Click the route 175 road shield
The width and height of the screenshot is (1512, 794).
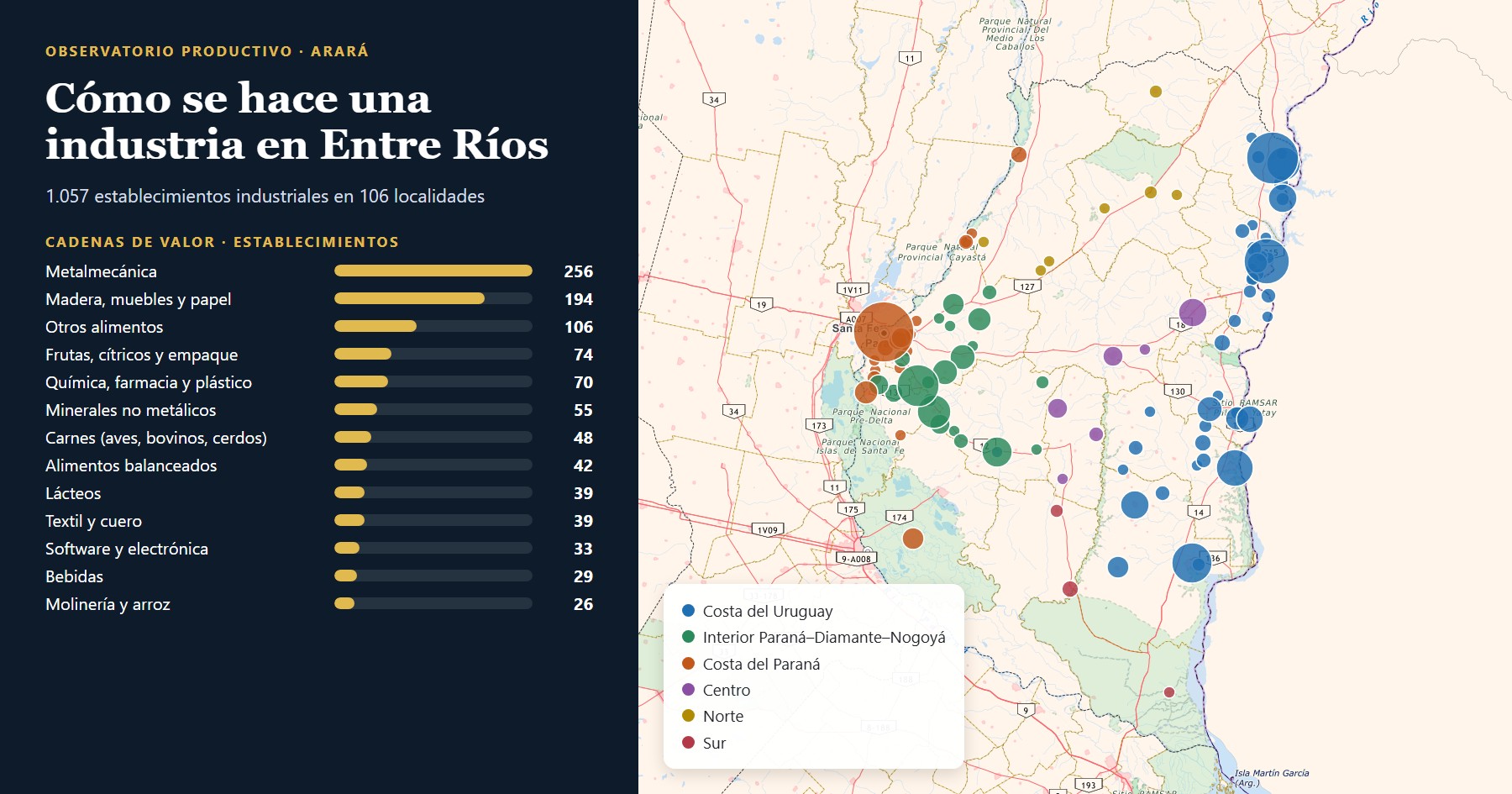coord(851,509)
